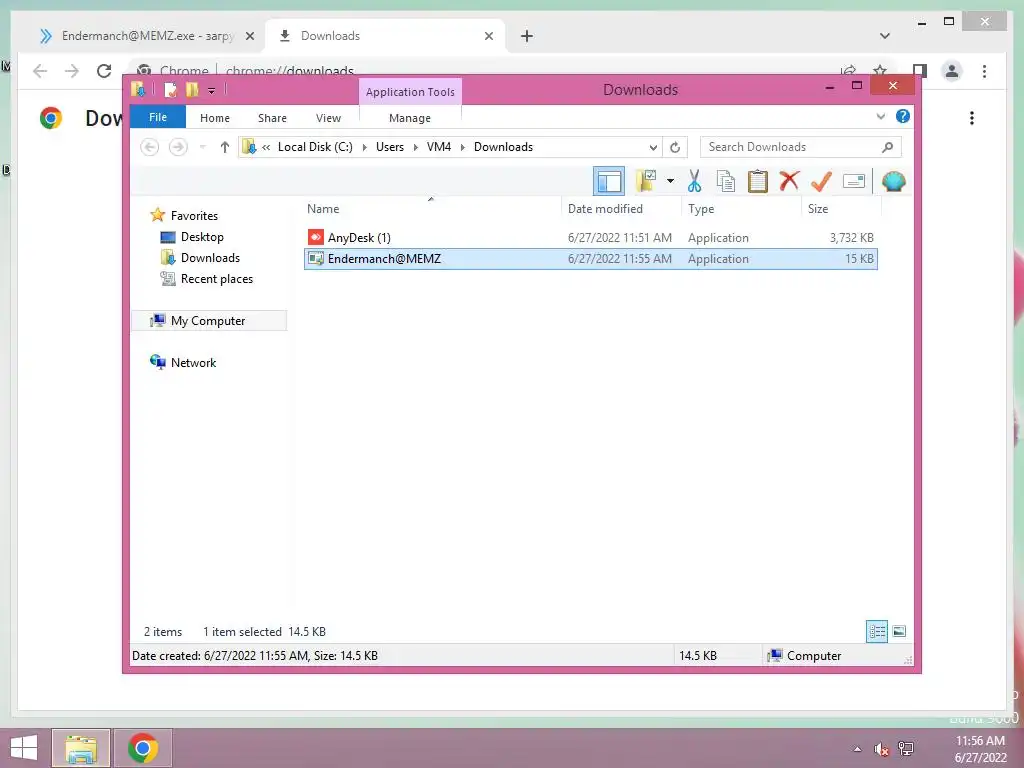The height and width of the screenshot is (768, 1024).
Task: Cut selected file with scissors icon
Action: click(x=694, y=182)
